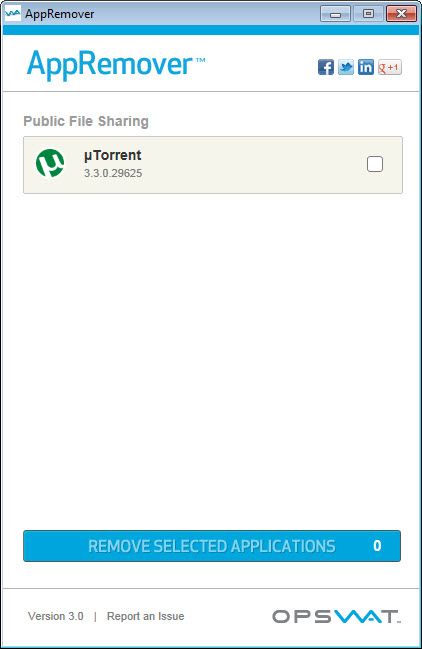Tick the µTorrent removal checkbox
This screenshot has height=649, width=422.
point(375,164)
